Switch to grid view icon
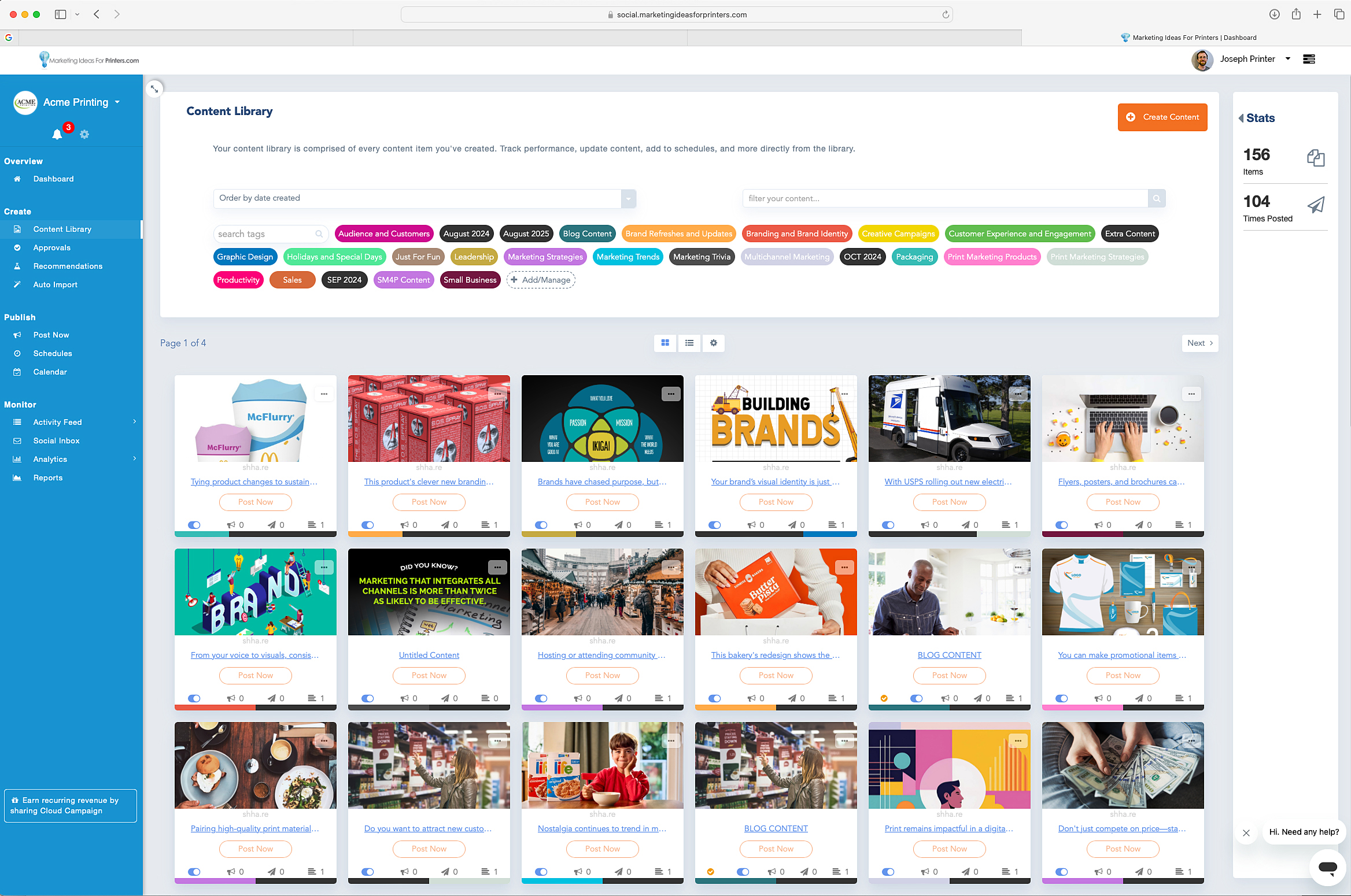This screenshot has width=1351, height=896. (665, 343)
